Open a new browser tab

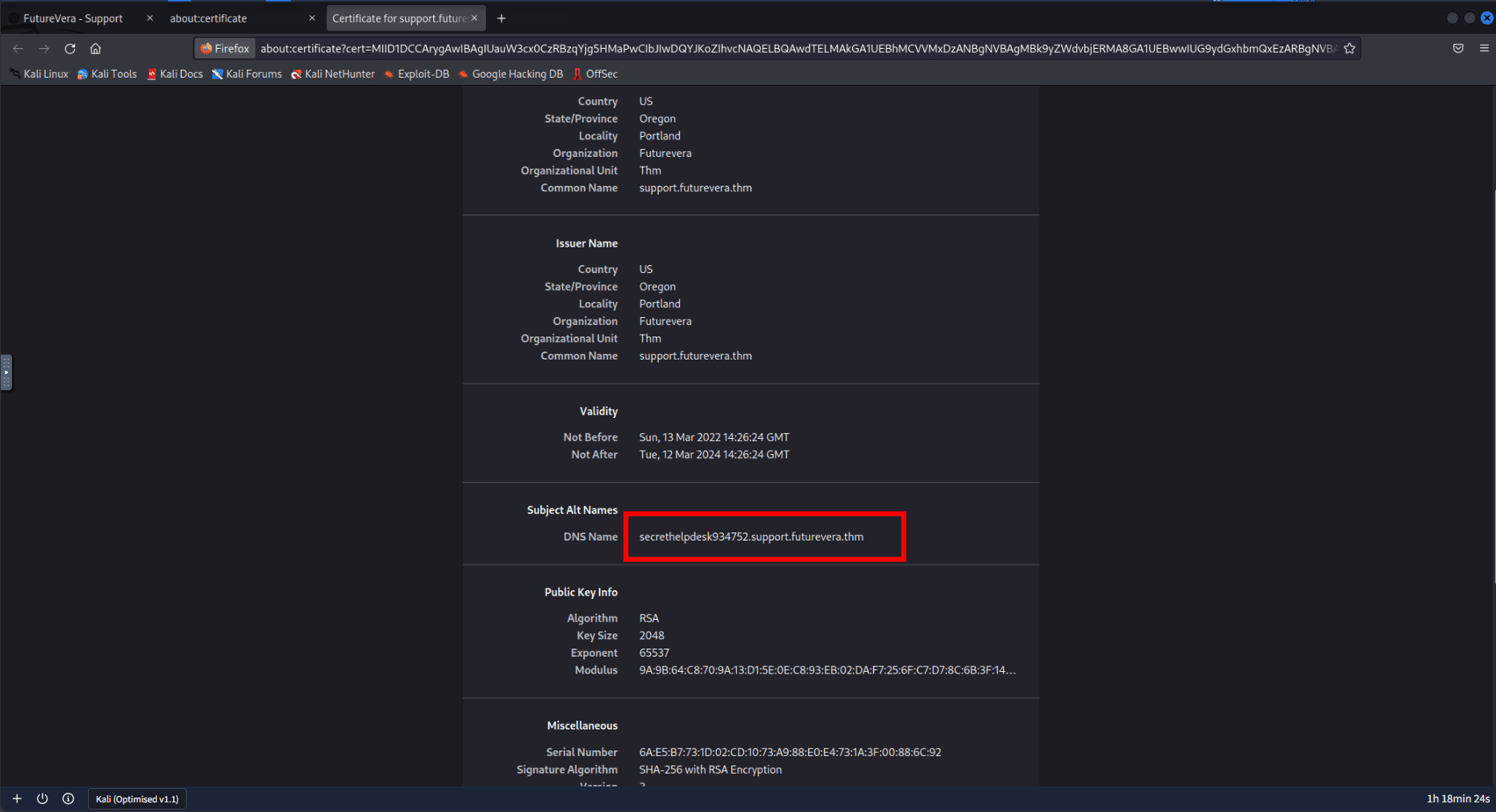coord(501,18)
